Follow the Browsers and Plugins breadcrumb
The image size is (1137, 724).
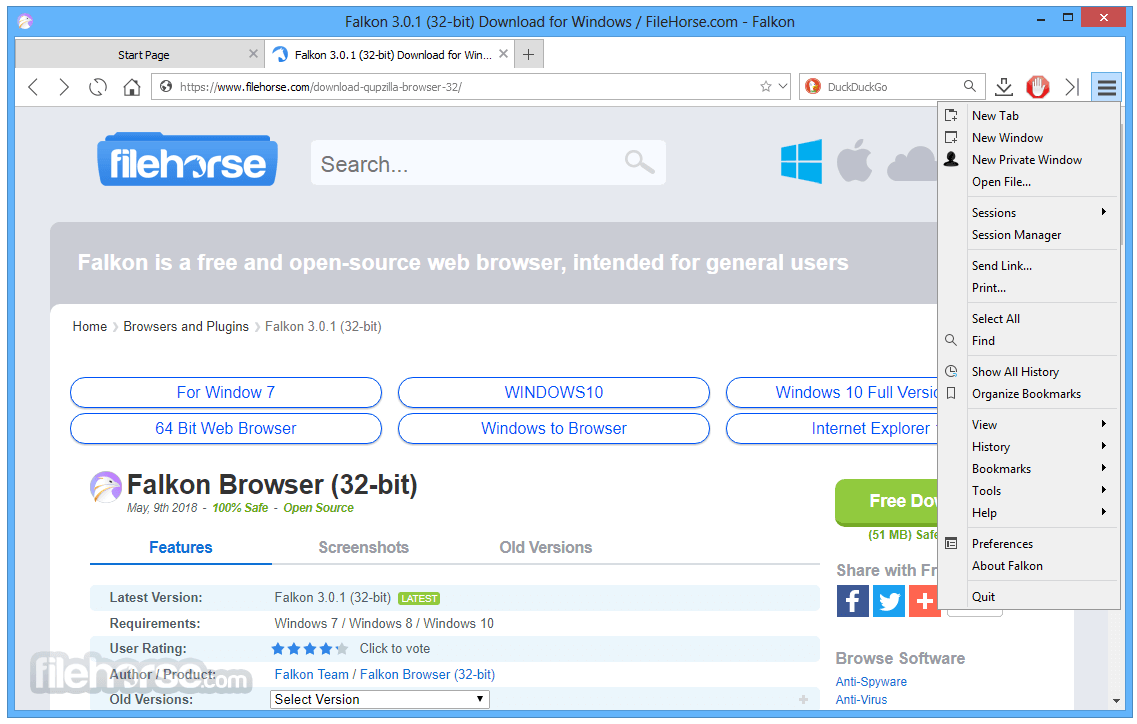pos(186,326)
